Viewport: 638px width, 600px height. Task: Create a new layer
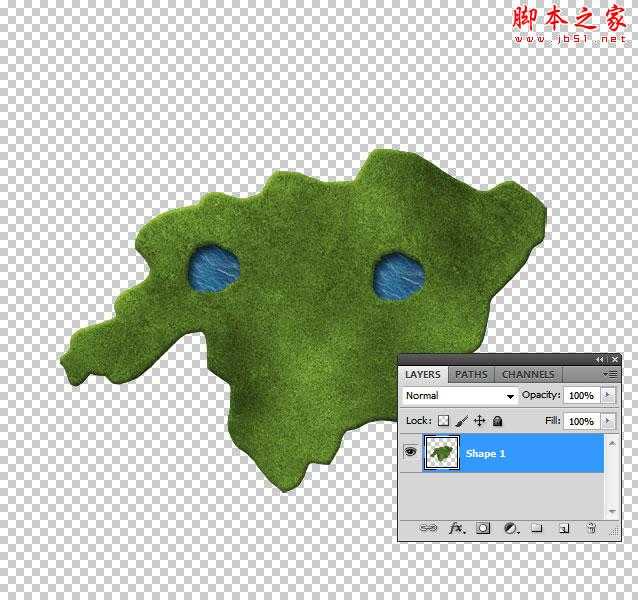(x=563, y=527)
